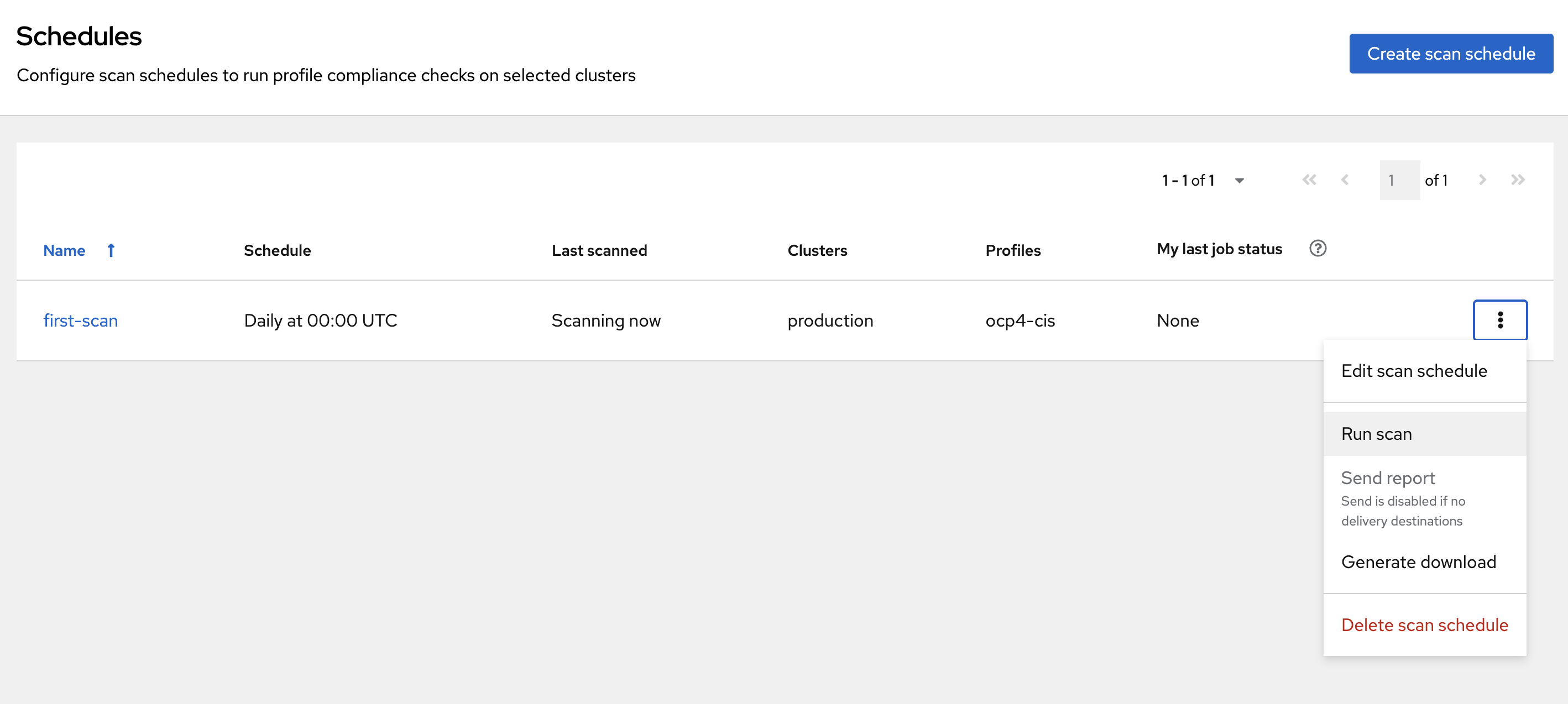Go to the first page using the double-left arrows

coord(1309,180)
